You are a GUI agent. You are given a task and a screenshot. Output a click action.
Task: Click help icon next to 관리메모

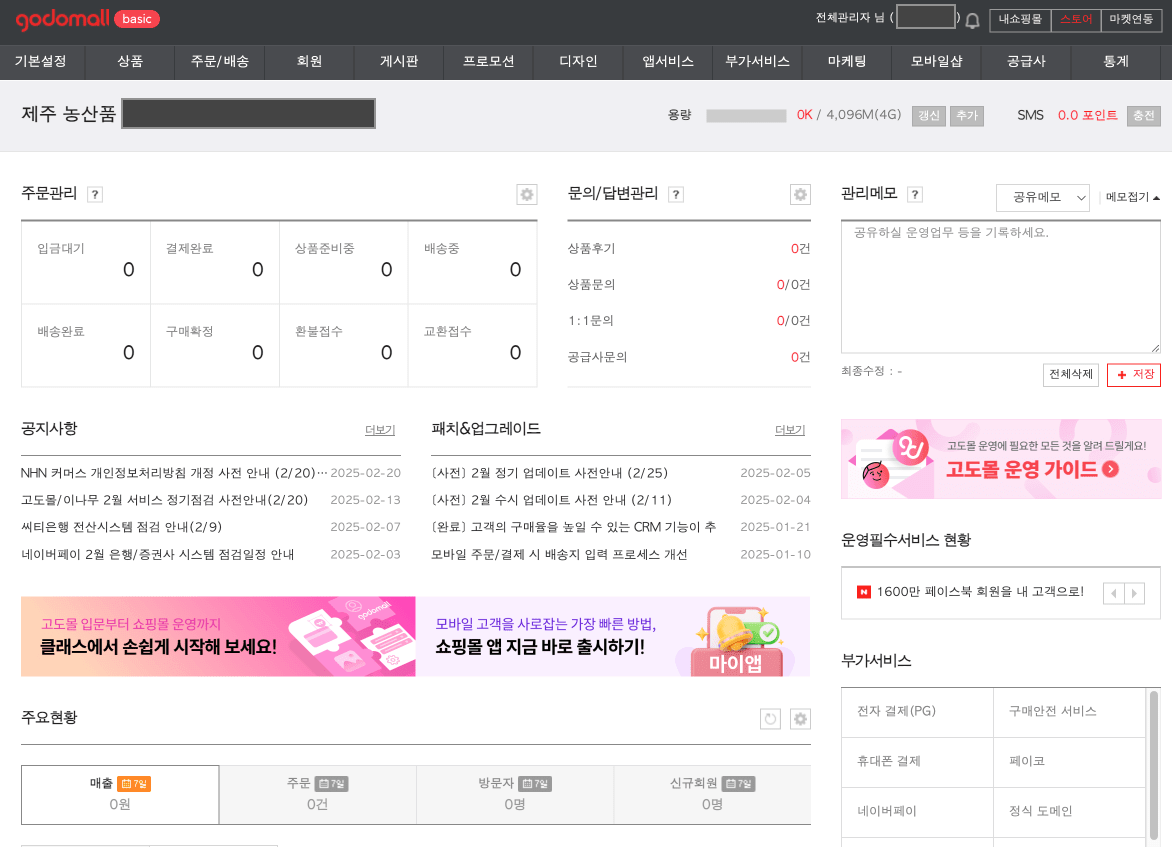(914, 194)
